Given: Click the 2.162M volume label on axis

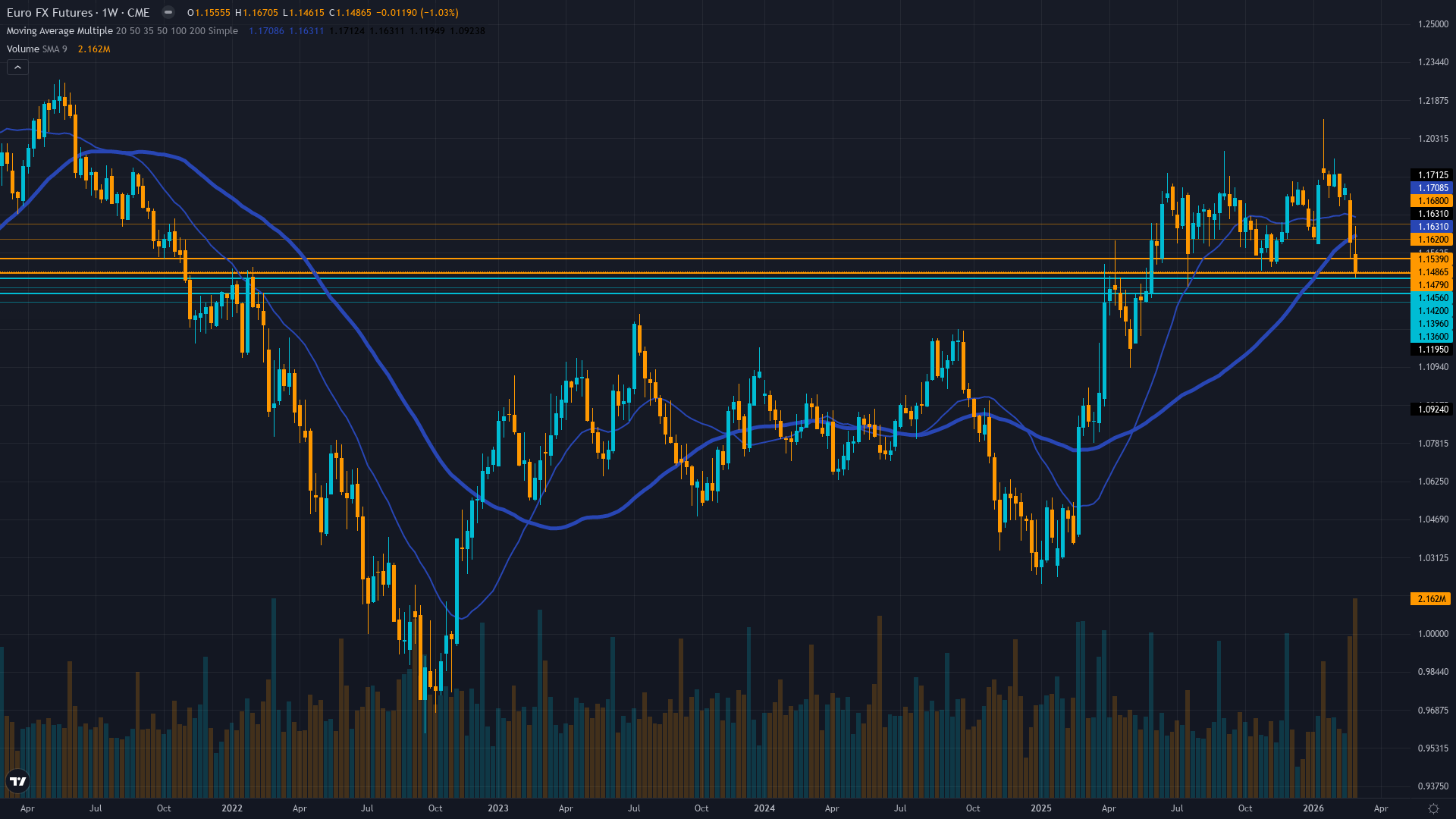Looking at the screenshot, I should [1431, 599].
